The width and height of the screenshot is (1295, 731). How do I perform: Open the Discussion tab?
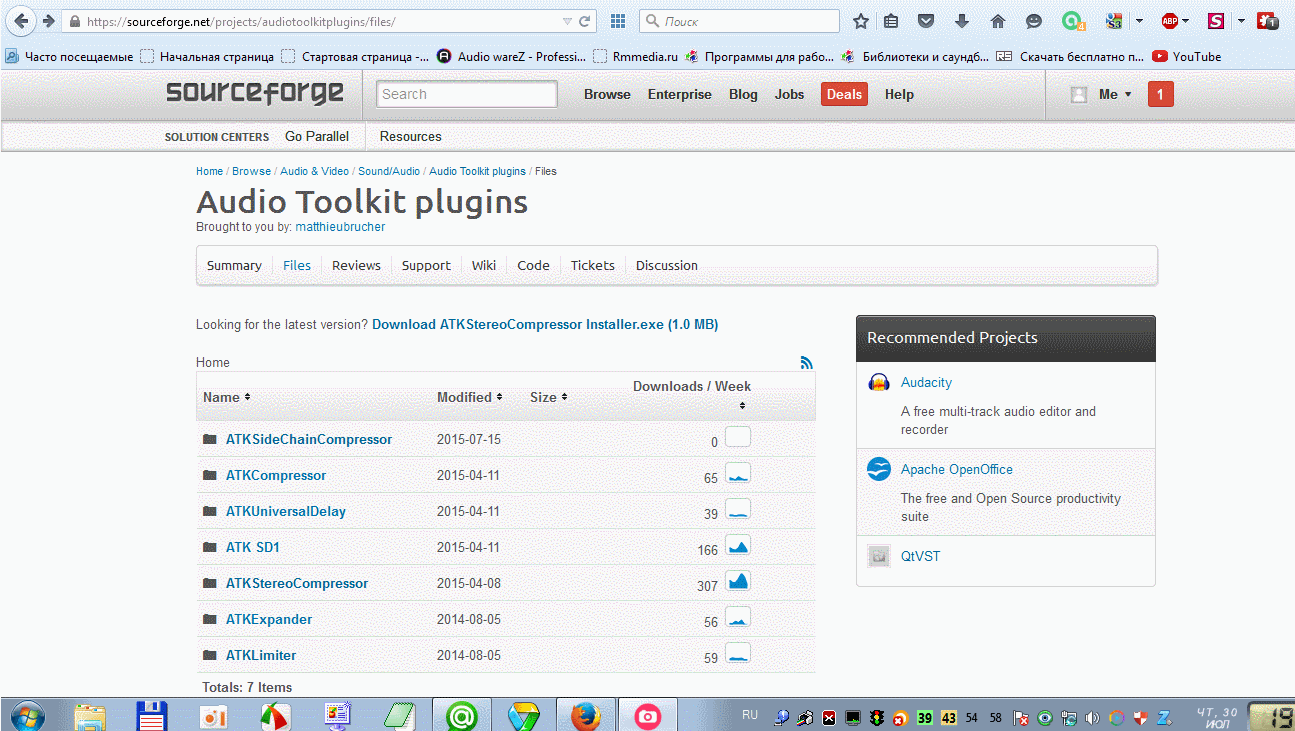coord(667,265)
